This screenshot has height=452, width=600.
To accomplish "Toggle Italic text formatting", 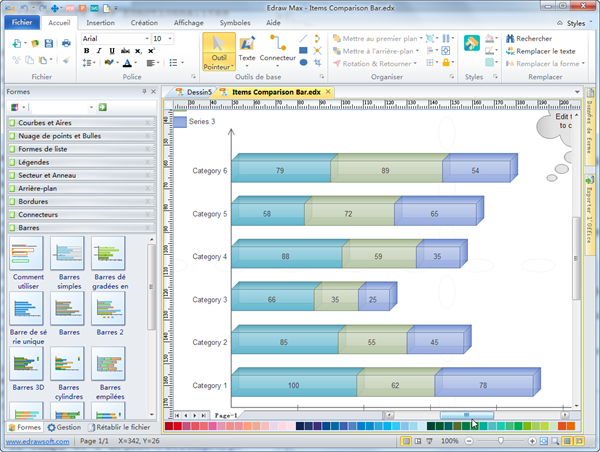I will pyautogui.click(x=99, y=50).
